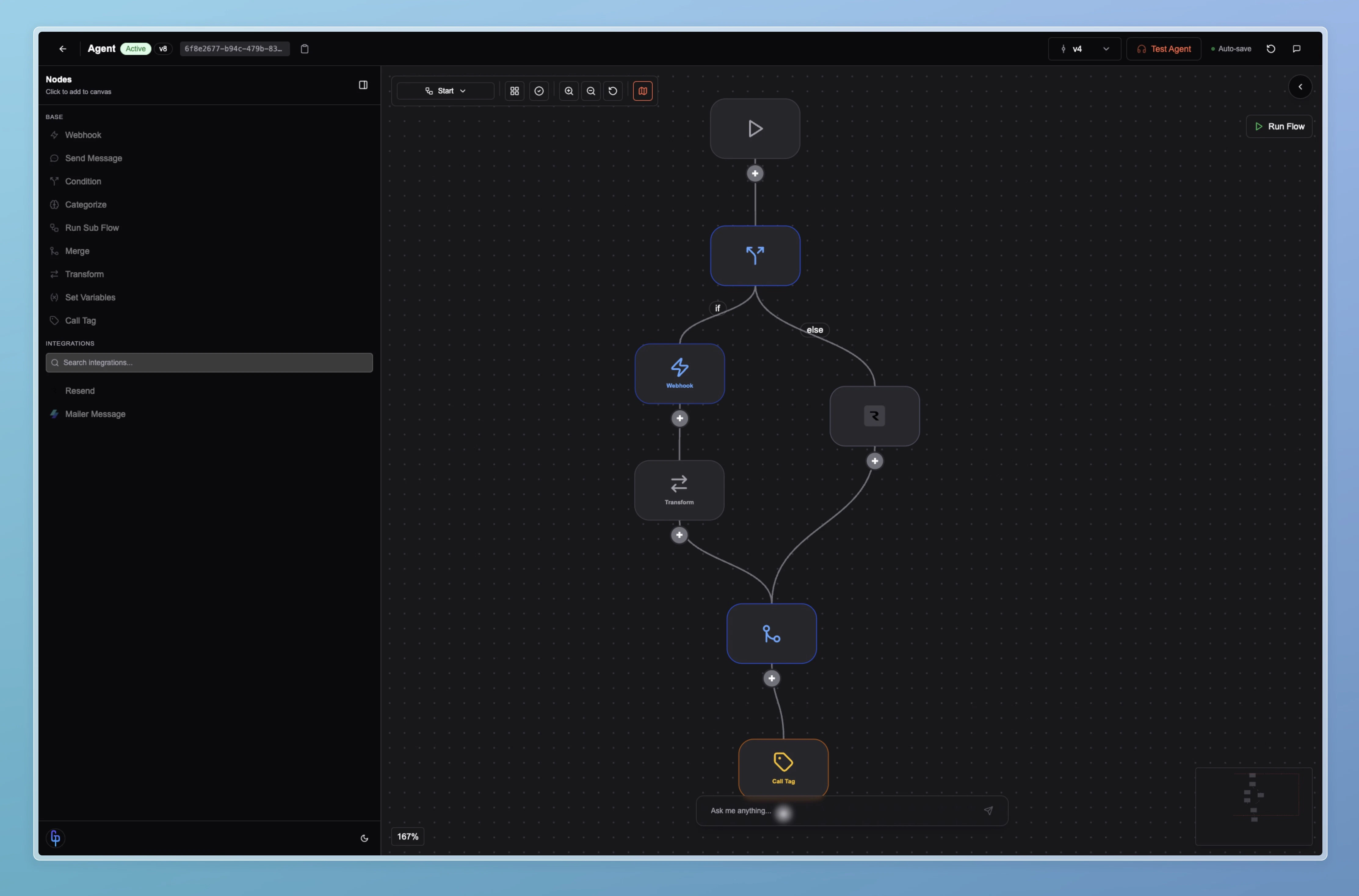Click the zoom-out magnifier on the canvas toolbar
The image size is (1359, 896).
(x=591, y=91)
